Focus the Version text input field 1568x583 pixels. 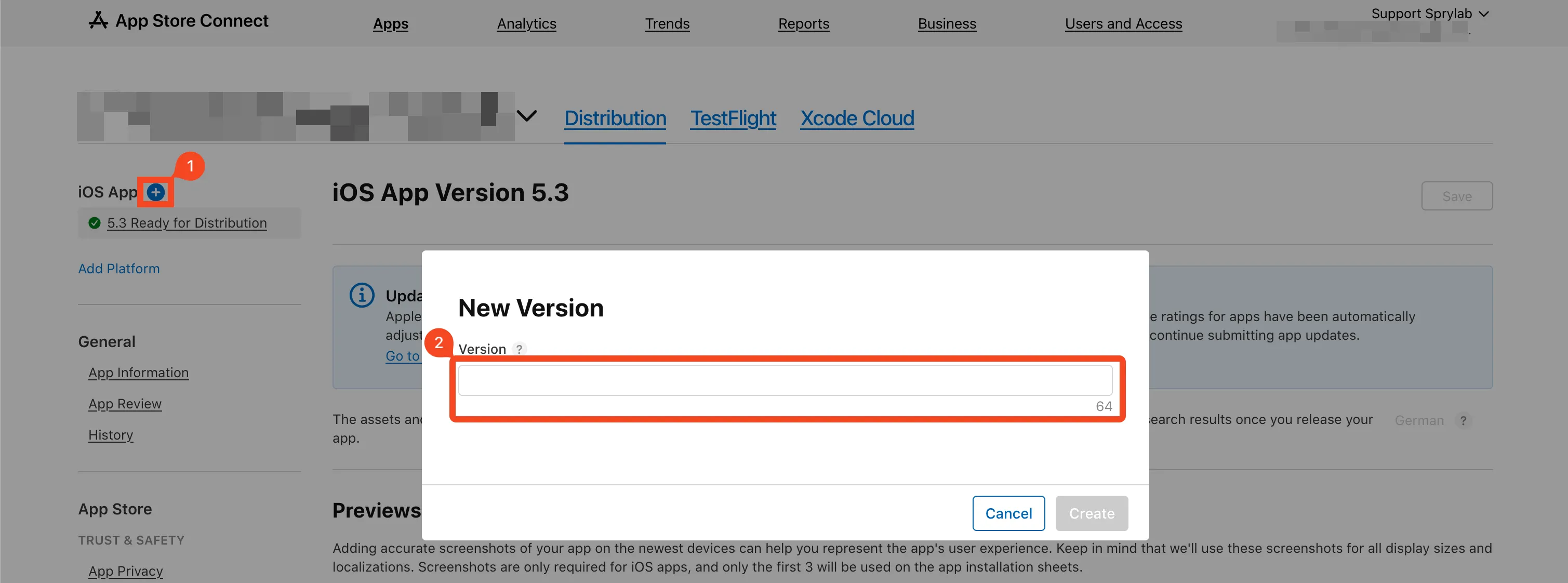pyautogui.click(x=785, y=380)
